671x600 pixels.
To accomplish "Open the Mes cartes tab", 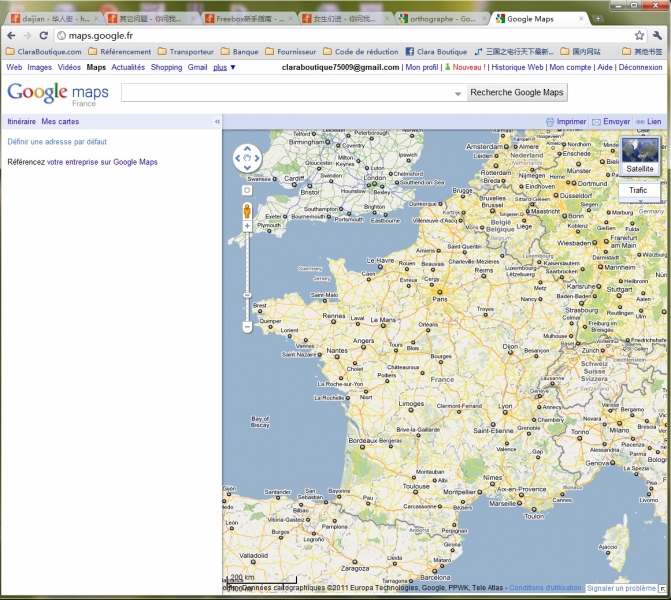I will point(60,121).
